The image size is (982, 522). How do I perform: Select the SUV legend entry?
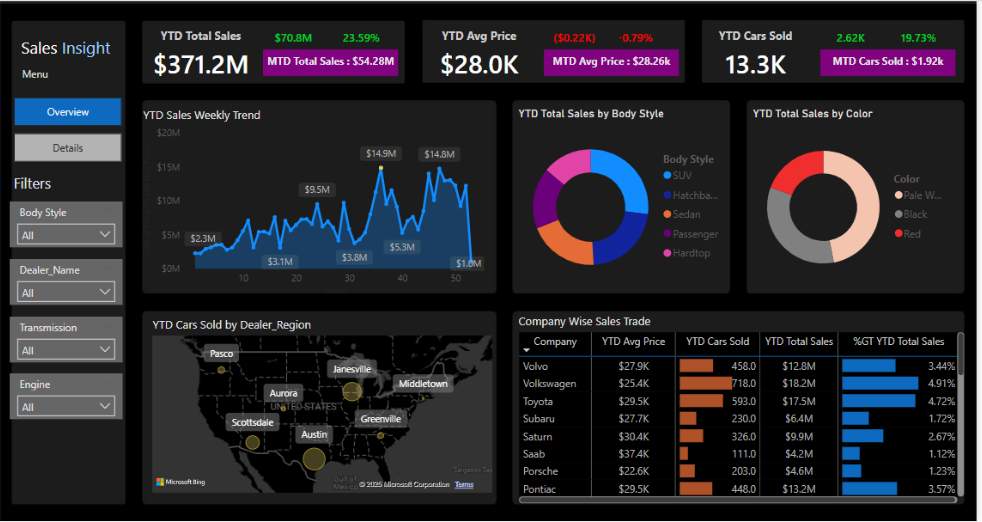[x=678, y=176]
